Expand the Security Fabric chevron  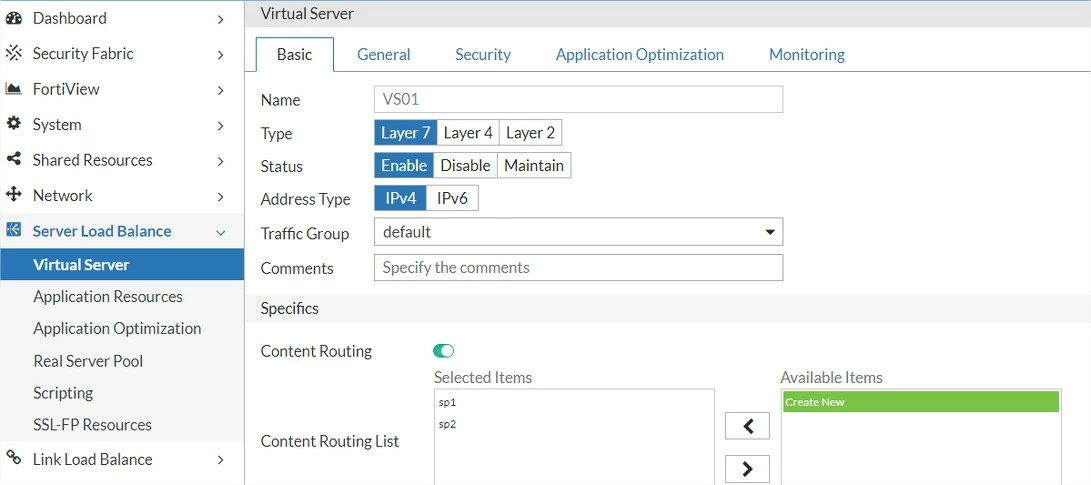pos(221,54)
